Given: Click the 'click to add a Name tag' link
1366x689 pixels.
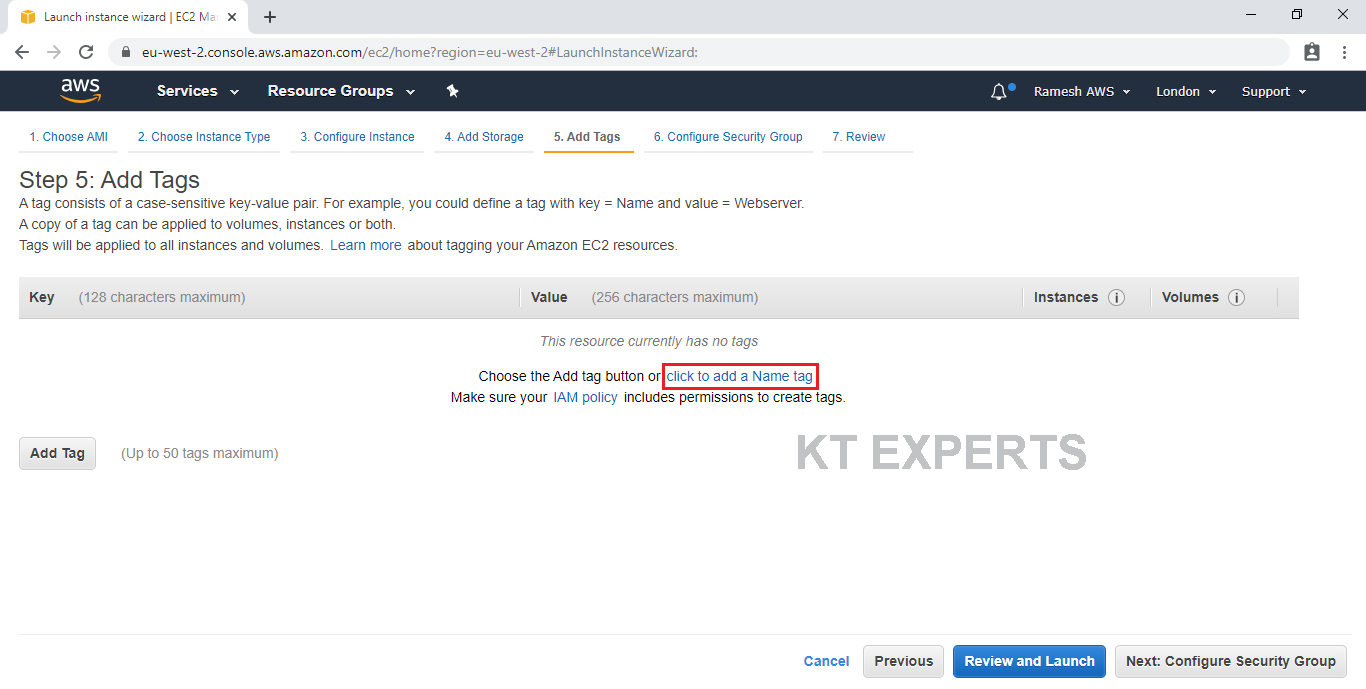Looking at the screenshot, I should tap(740, 376).
